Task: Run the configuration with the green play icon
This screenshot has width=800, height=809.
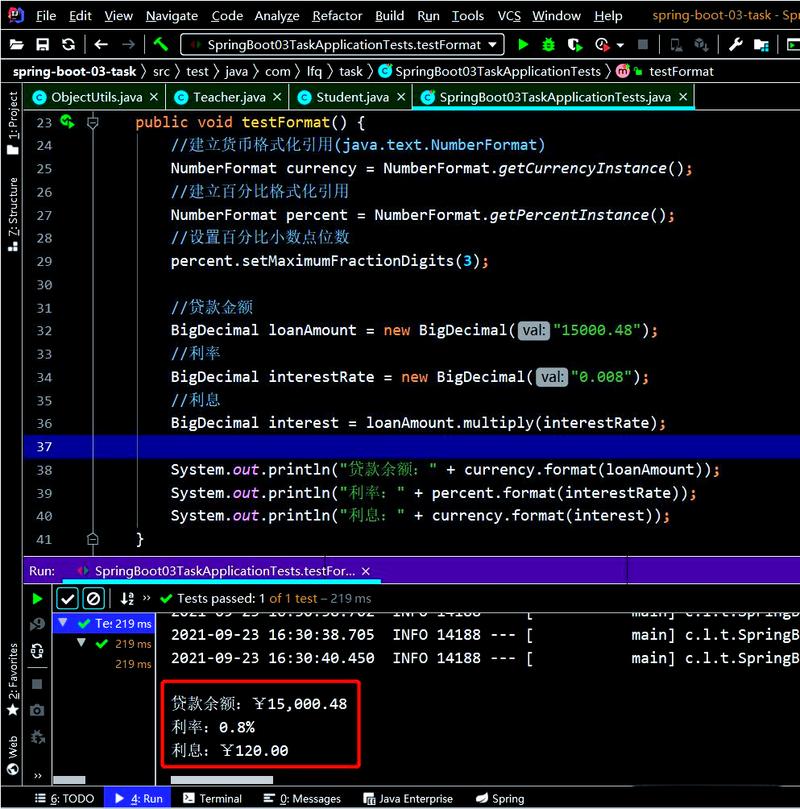Action: click(523, 45)
